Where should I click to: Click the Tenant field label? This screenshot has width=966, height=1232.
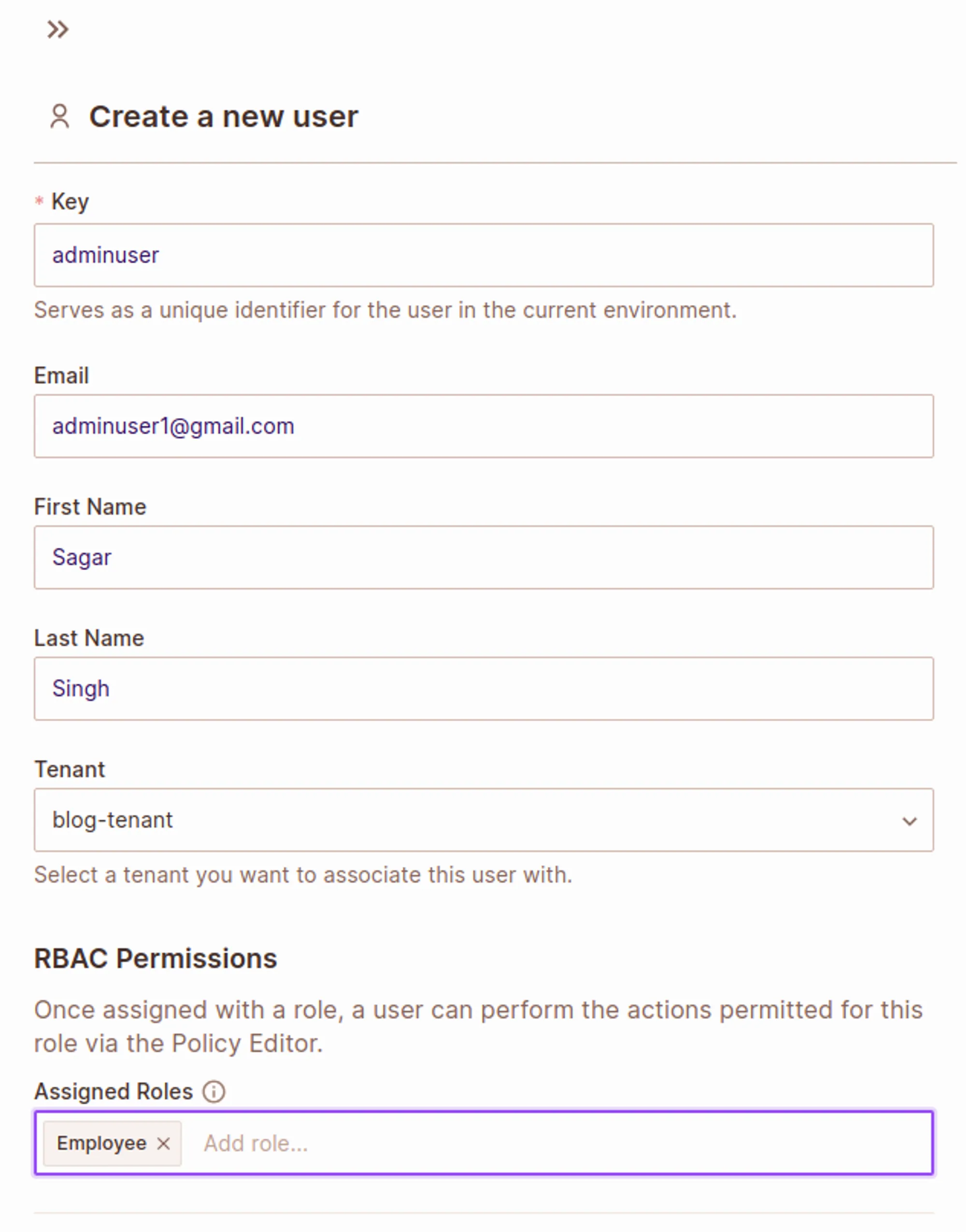[x=70, y=769]
